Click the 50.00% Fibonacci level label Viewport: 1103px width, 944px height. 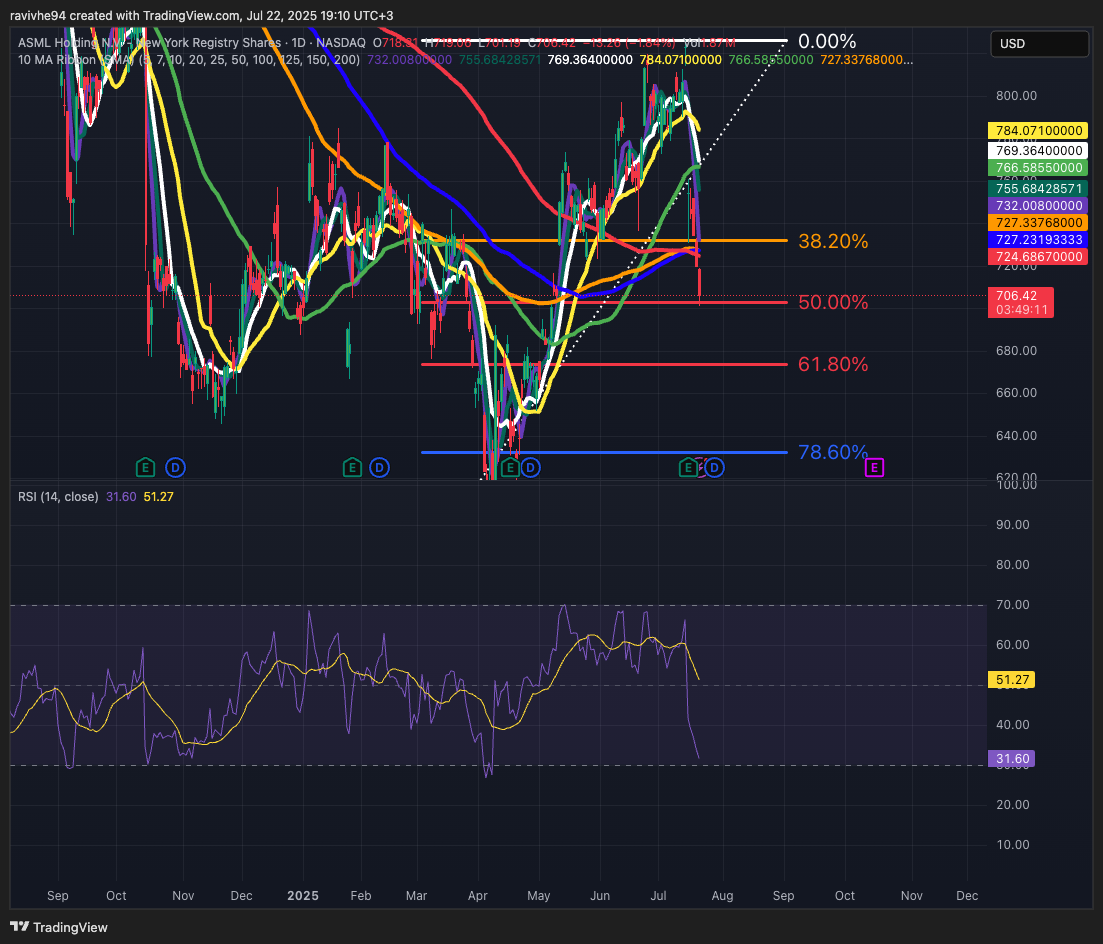833,302
